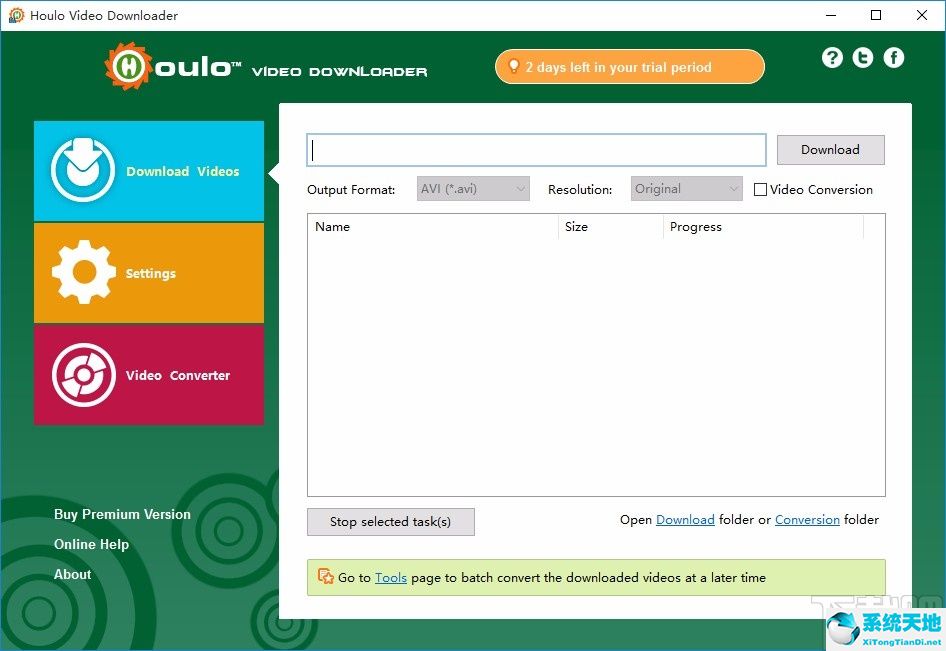Open the Resolution dropdown

click(687, 189)
